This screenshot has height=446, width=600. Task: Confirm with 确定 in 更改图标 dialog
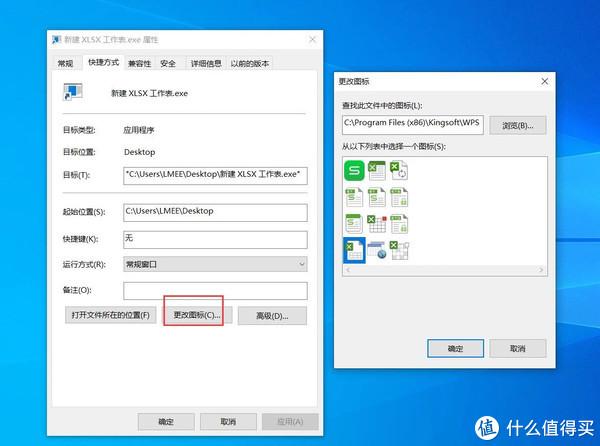[x=455, y=348]
